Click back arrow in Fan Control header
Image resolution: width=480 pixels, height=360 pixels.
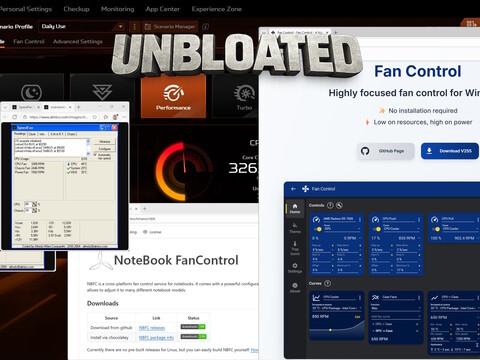point(293,189)
